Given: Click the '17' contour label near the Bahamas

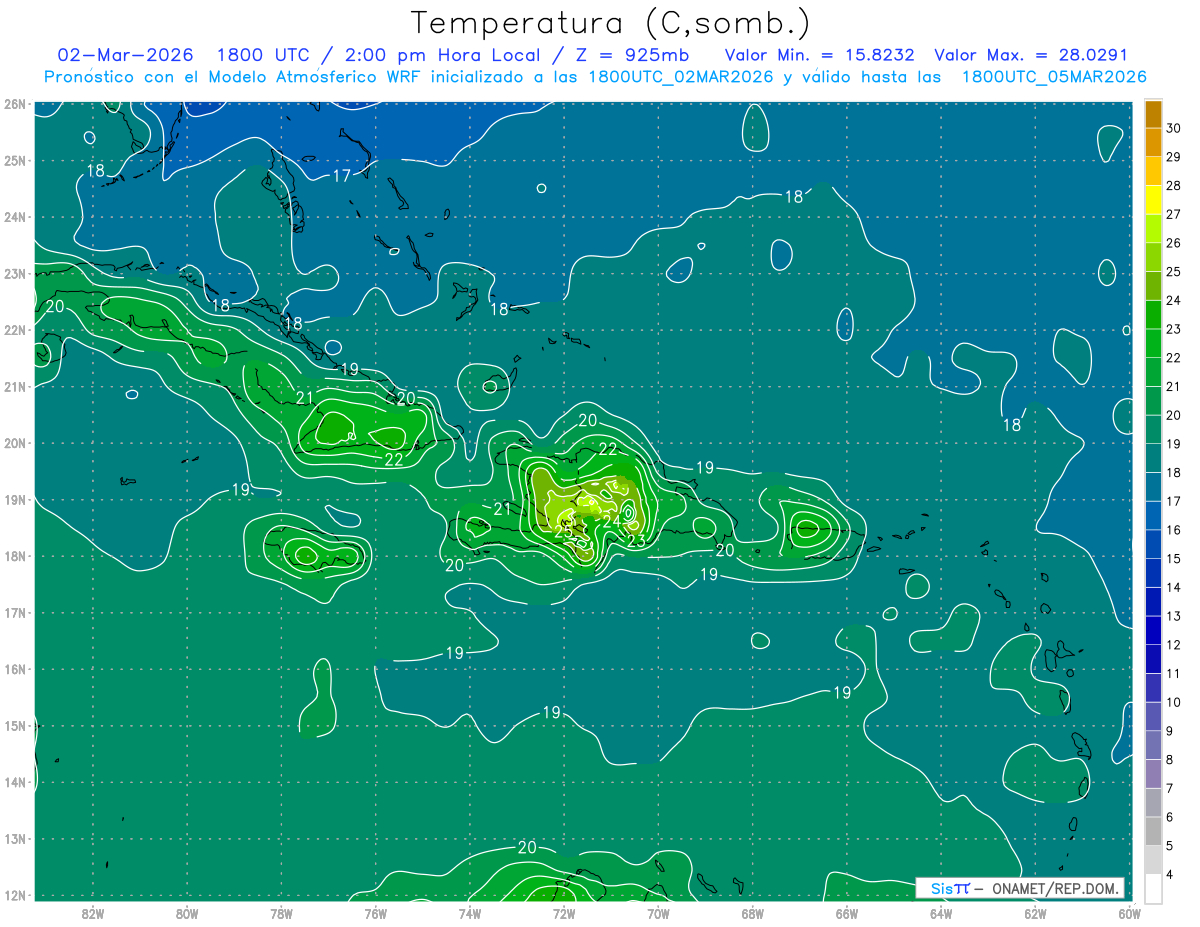Looking at the screenshot, I should [342, 176].
